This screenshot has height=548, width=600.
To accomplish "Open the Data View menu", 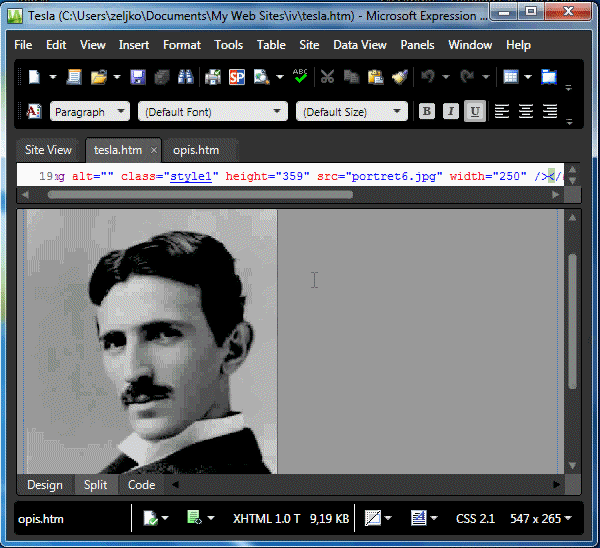I will pos(360,45).
